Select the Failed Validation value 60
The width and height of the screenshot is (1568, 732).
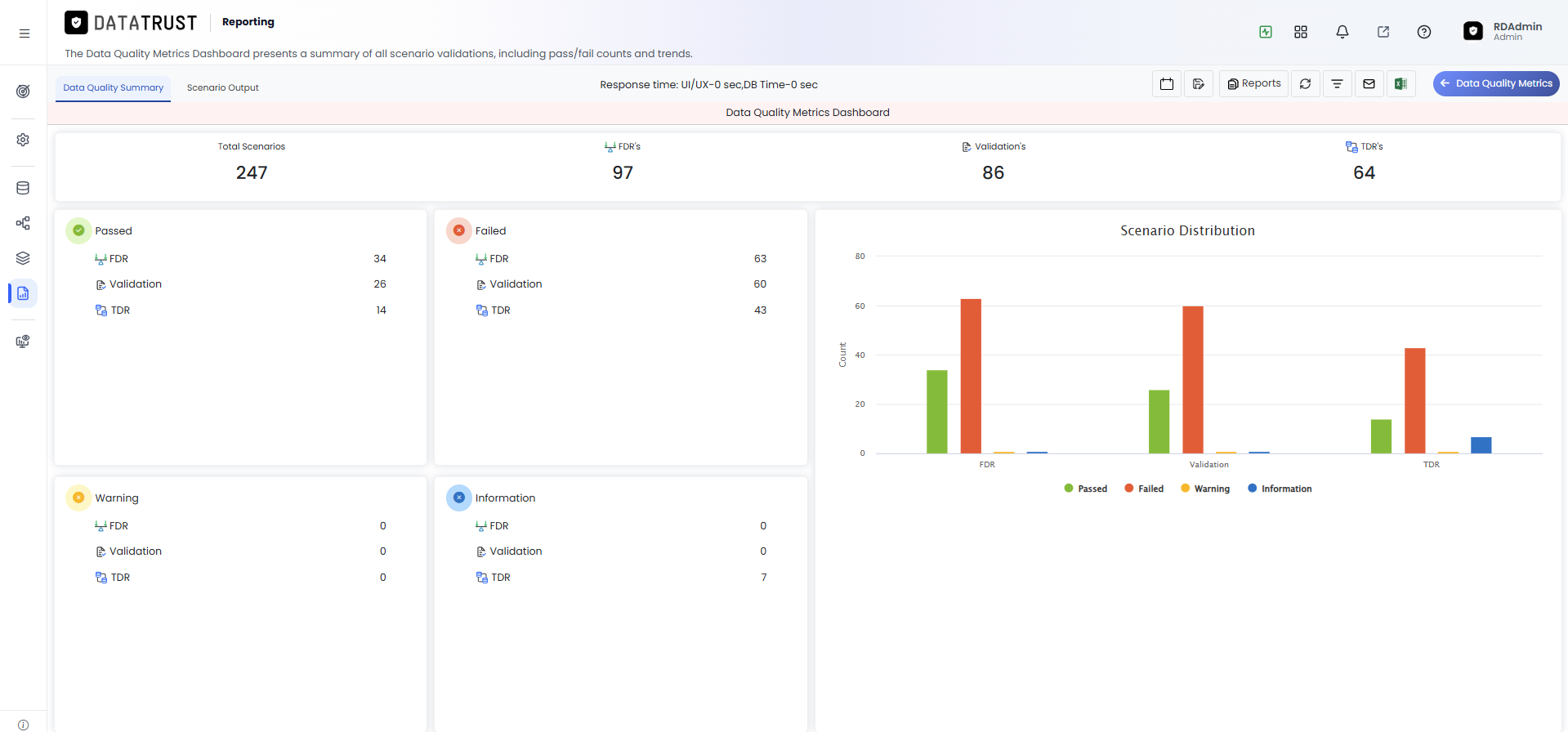point(760,284)
